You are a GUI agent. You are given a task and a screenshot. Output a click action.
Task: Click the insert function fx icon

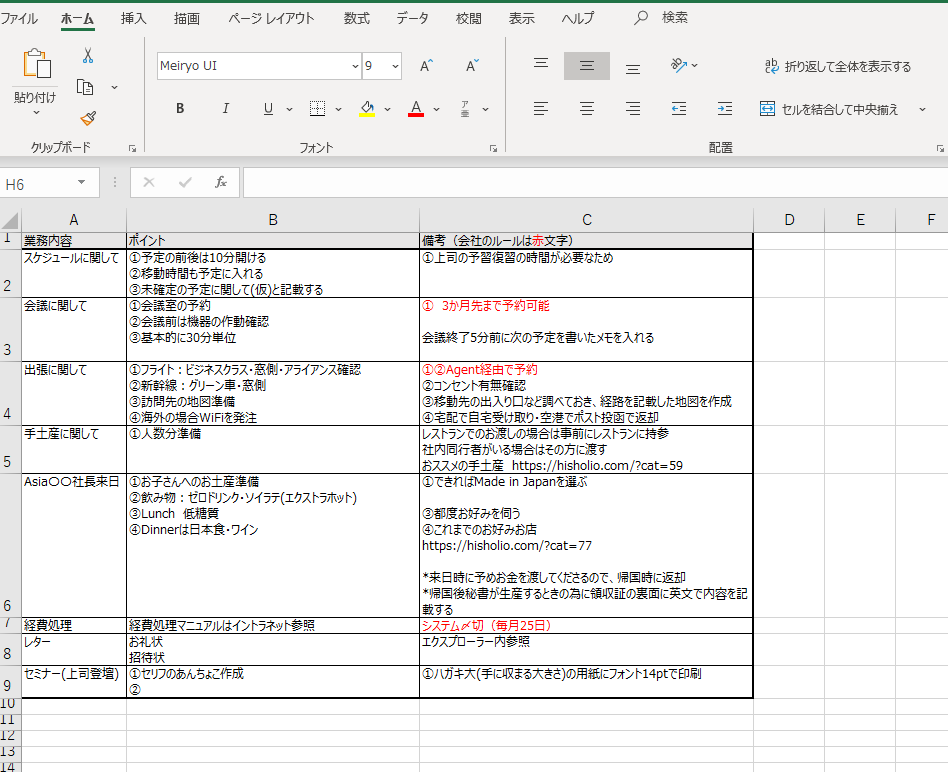click(x=221, y=183)
